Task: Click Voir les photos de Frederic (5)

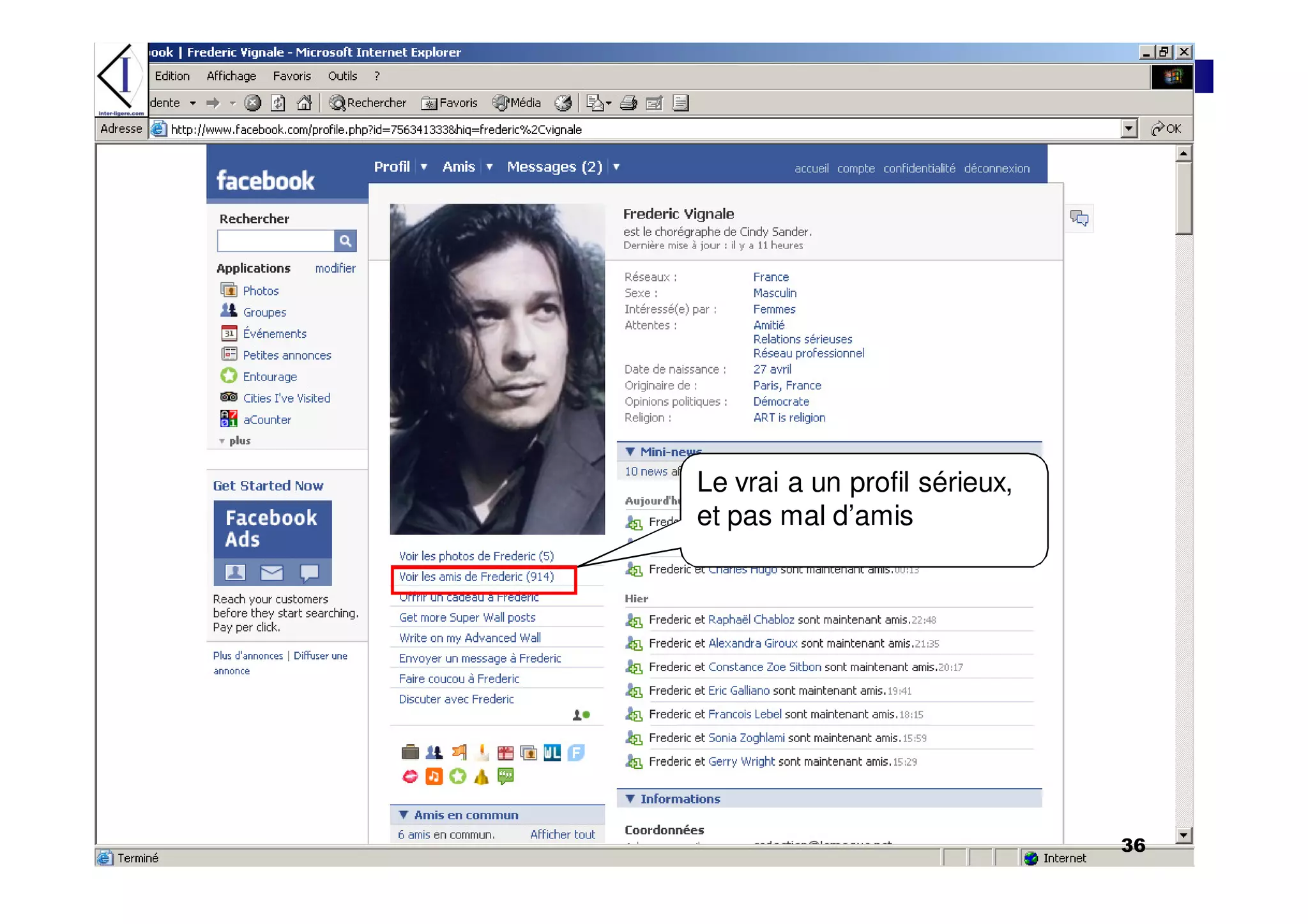Action: [x=476, y=556]
